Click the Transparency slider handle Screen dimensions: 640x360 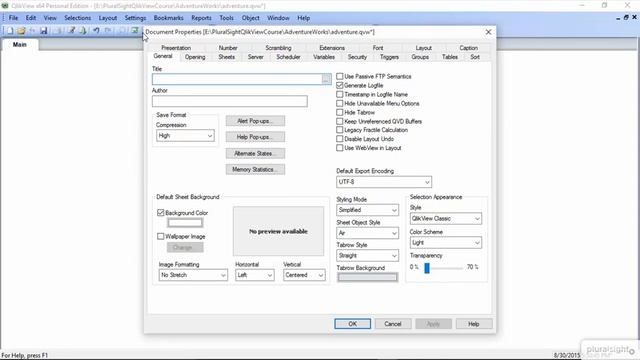click(x=427, y=268)
